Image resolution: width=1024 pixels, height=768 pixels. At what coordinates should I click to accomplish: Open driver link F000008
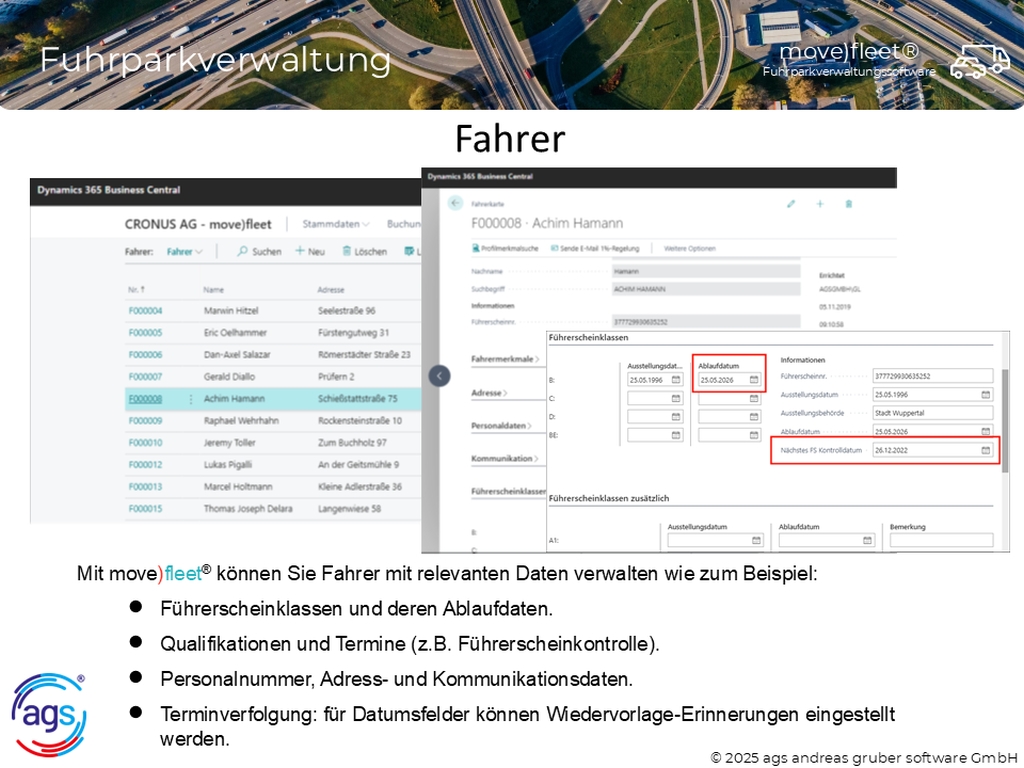(145, 399)
